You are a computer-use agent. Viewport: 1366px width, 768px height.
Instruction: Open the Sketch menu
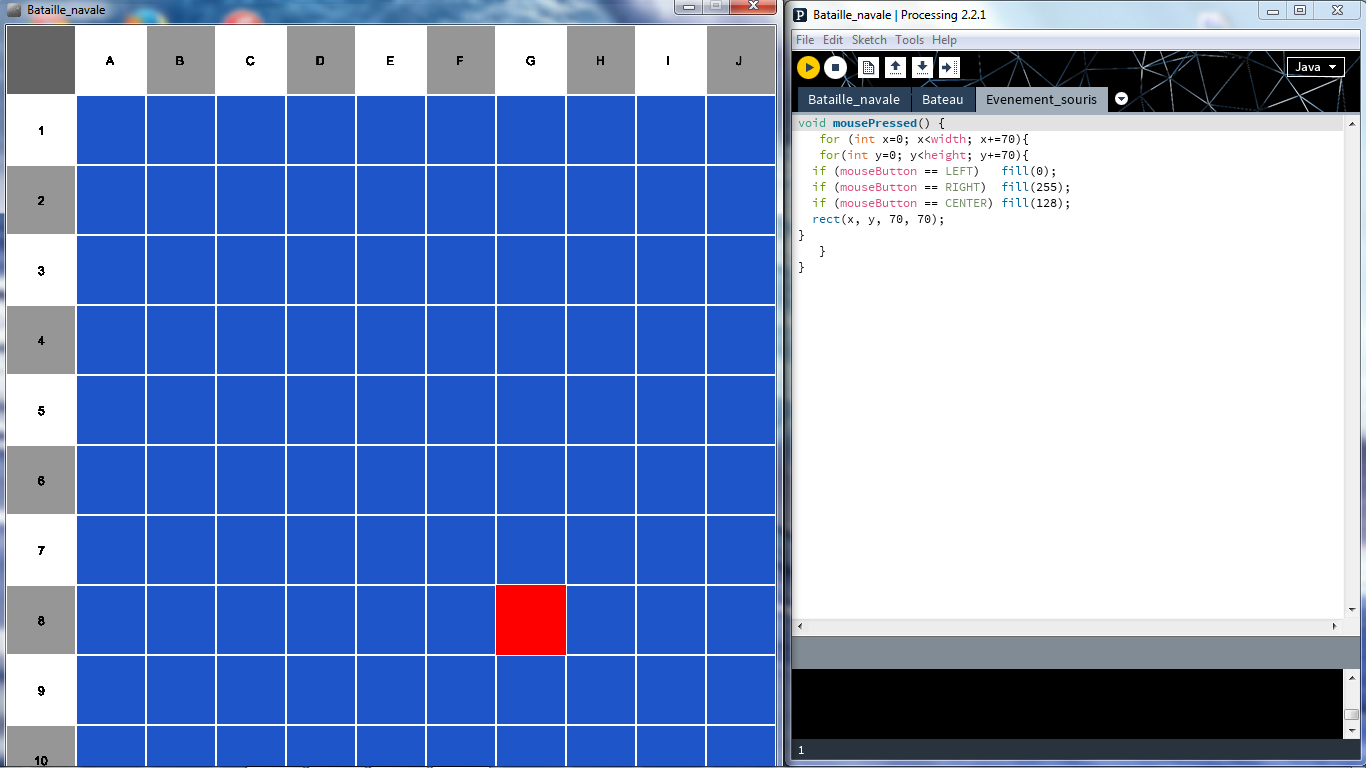point(868,40)
